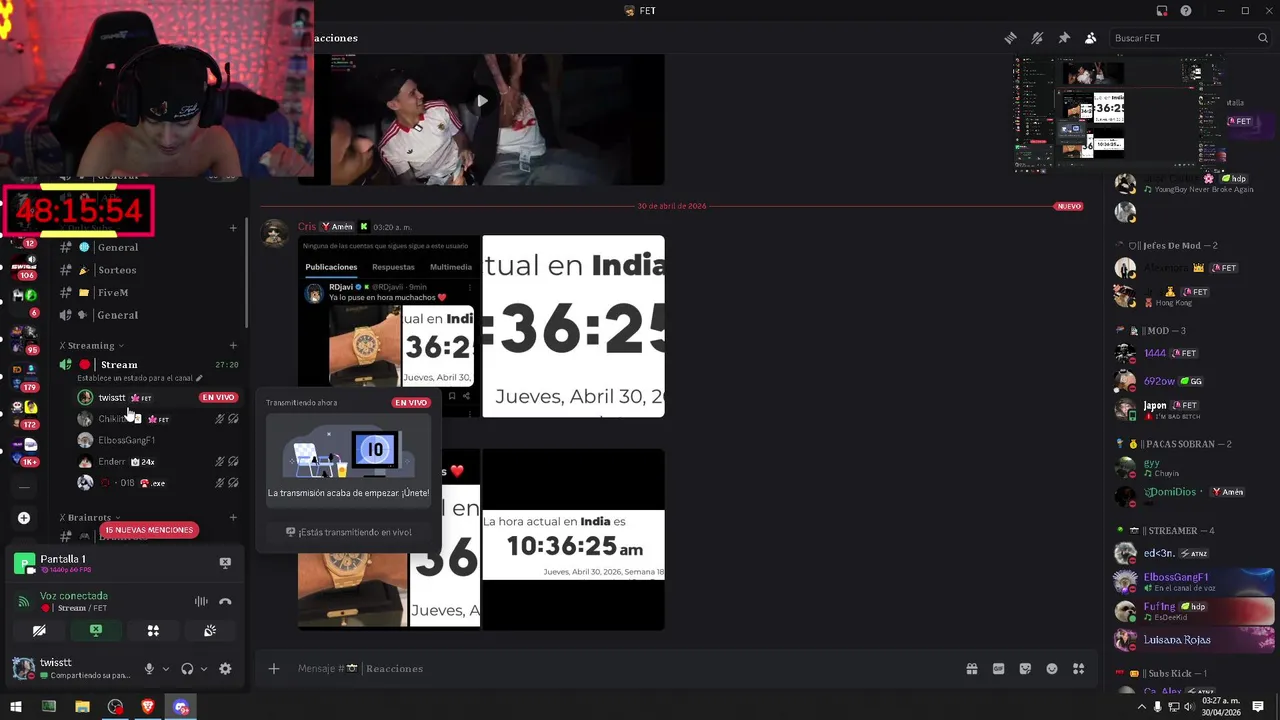The width and height of the screenshot is (1280, 720).
Task: Open microphone input options arrow
Action: click(x=165, y=669)
